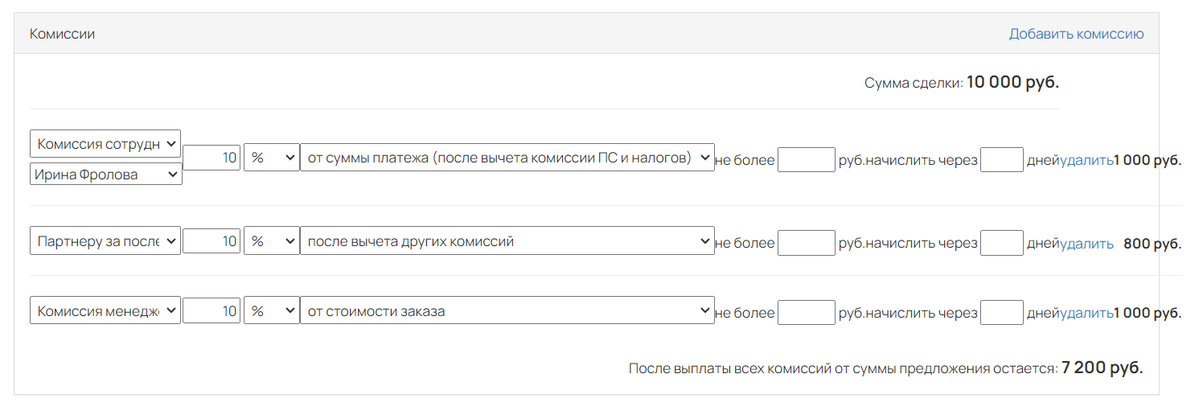Viewport: 1199px width, 415px height.
Task: Open the '%' unit dropdown in partner commission row
Action: (271, 241)
